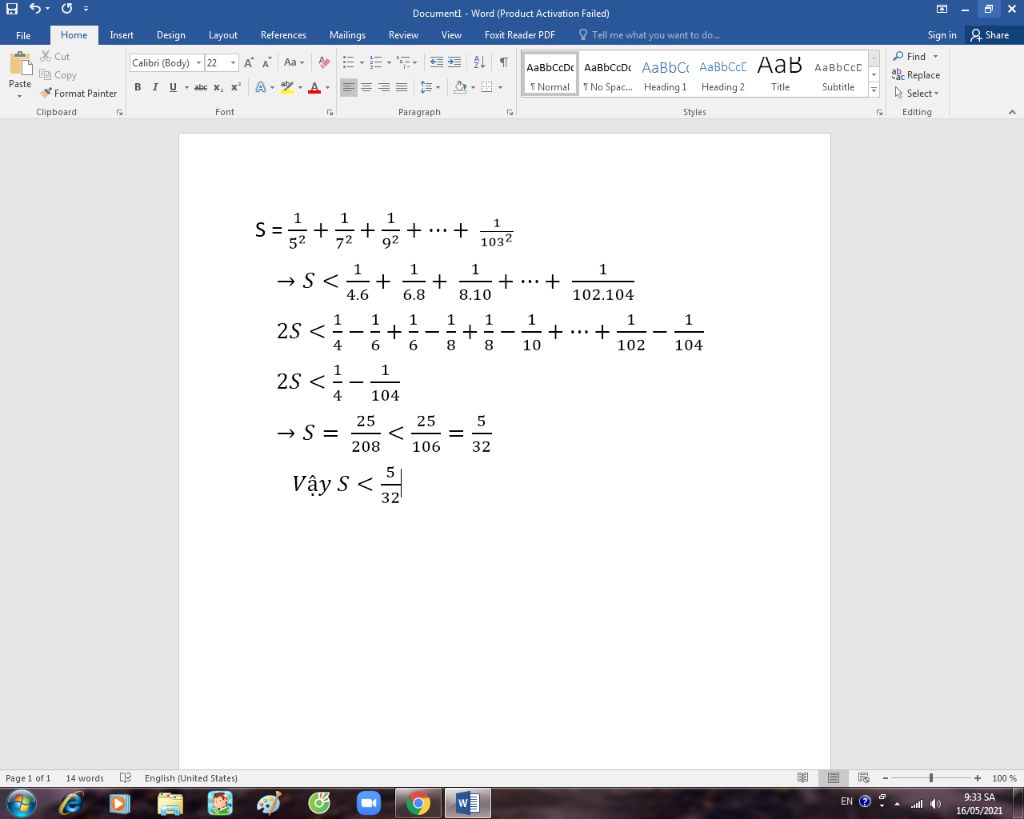Select the Format Painter tool
Viewport: 1024px width, 819px height.
[78, 93]
